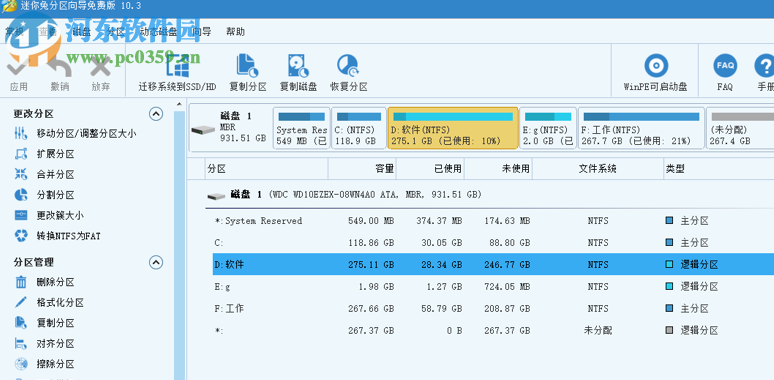The height and width of the screenshot is (380, 774).
Task: Sort by the 类型 column header
Action: (719, 169)
